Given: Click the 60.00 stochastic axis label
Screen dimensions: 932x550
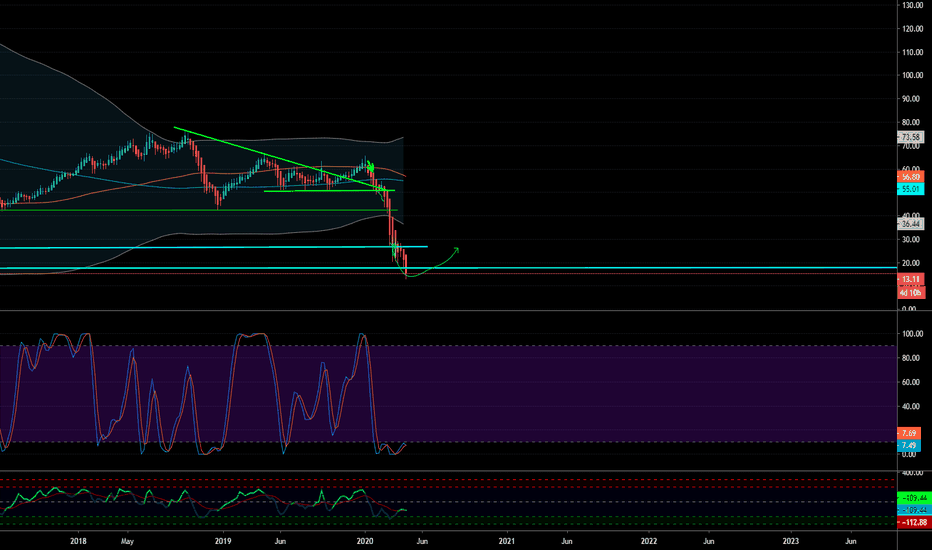Looking at the screenshot, I should click(x=912, y=382).
